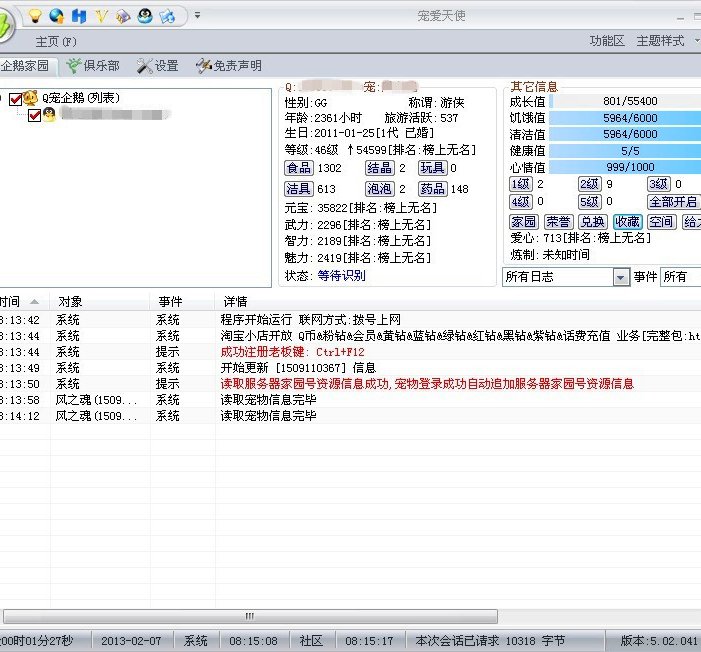The width and height of the screenshot is (701, 652).
Task: Click the 玩具 button
Action: [x=433, y=168]
